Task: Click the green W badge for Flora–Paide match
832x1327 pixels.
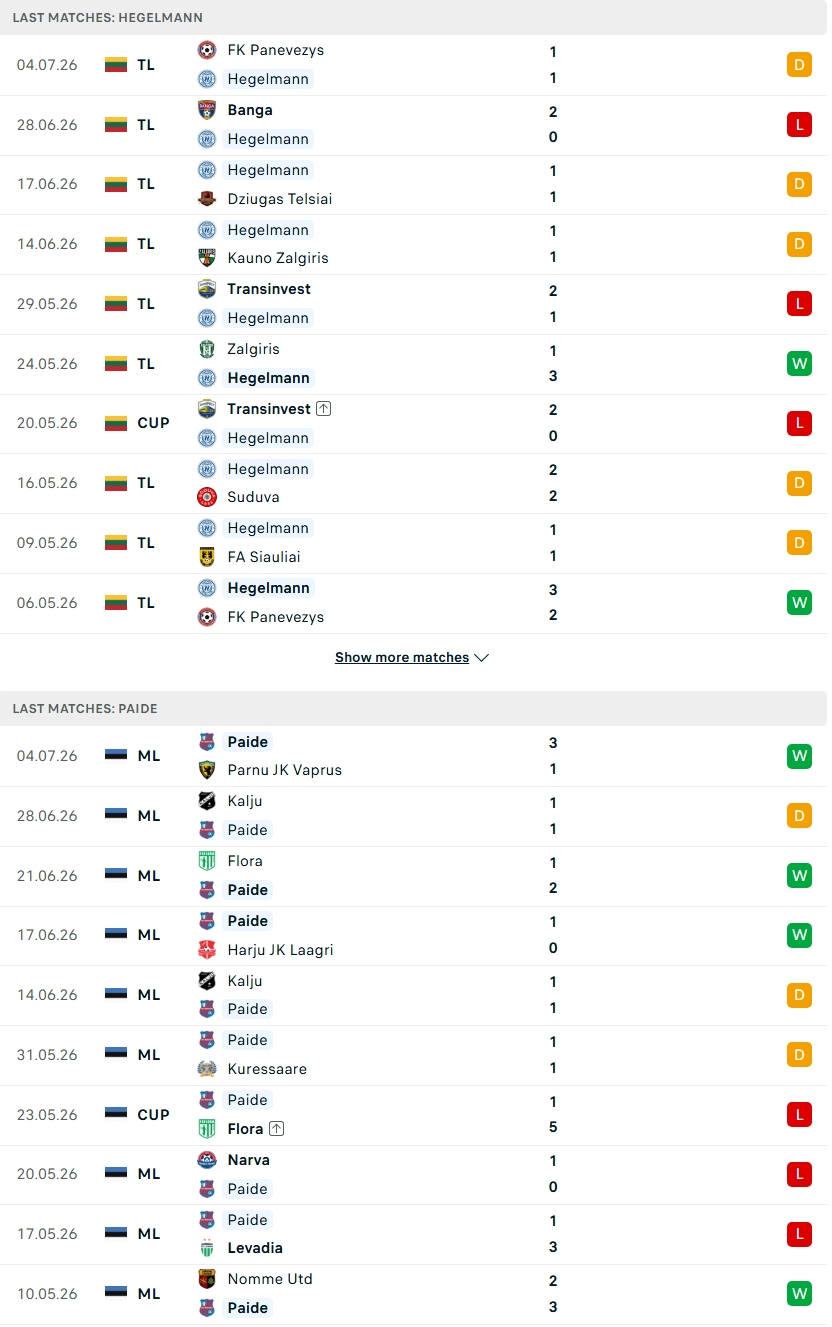Action: click(799, 875)
